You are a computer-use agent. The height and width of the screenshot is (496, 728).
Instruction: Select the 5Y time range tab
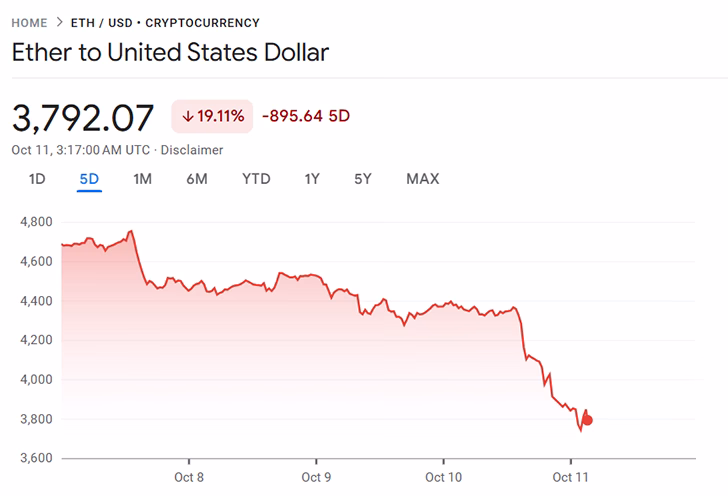tap(363, 179)
